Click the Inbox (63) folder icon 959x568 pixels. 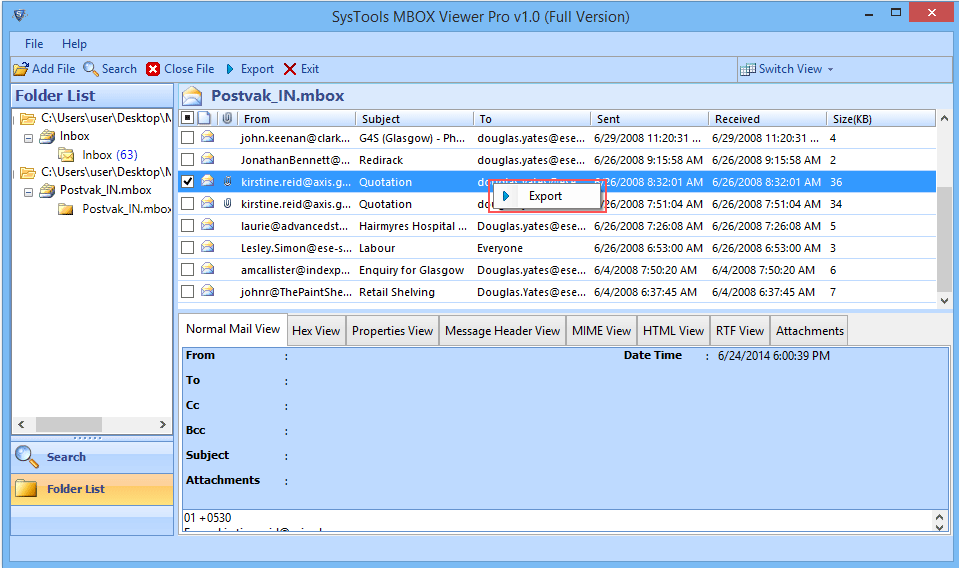pos(66,155)
